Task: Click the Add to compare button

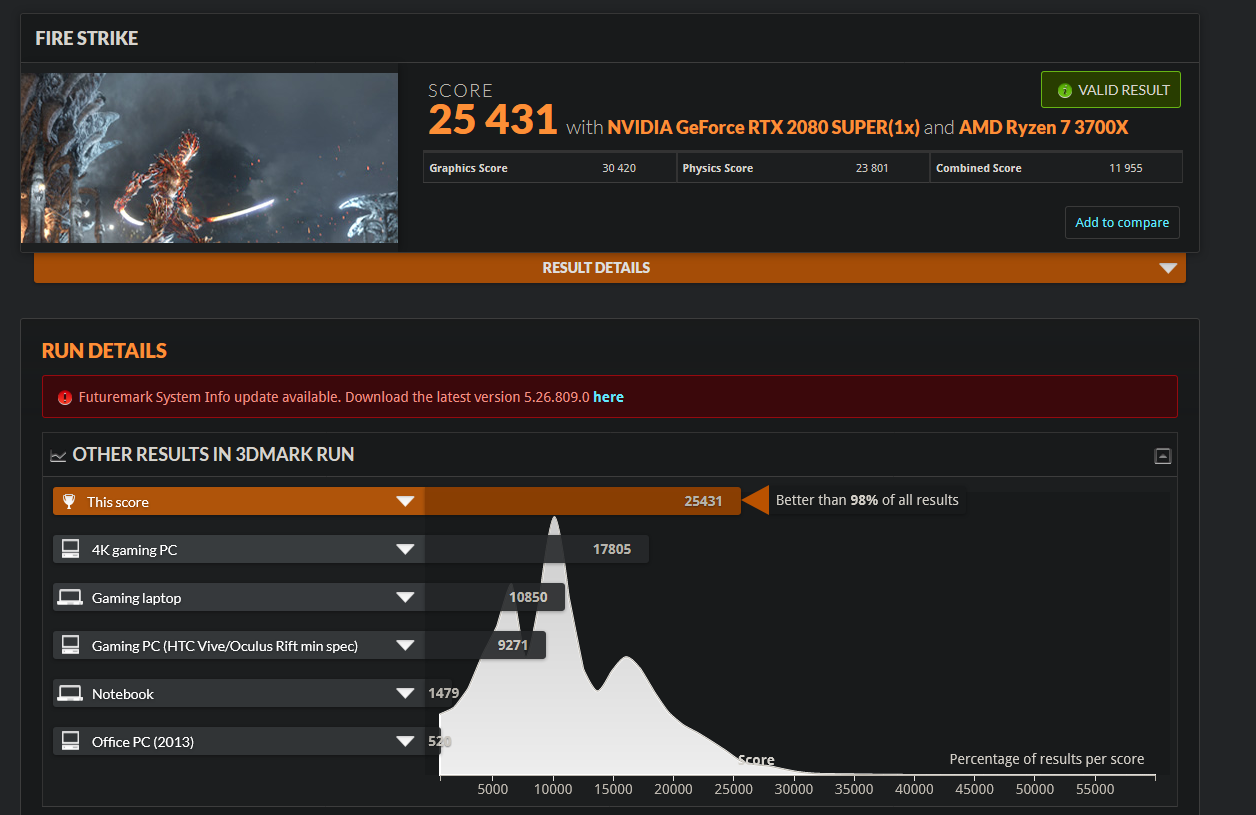Action: [x=1122, y=223]
